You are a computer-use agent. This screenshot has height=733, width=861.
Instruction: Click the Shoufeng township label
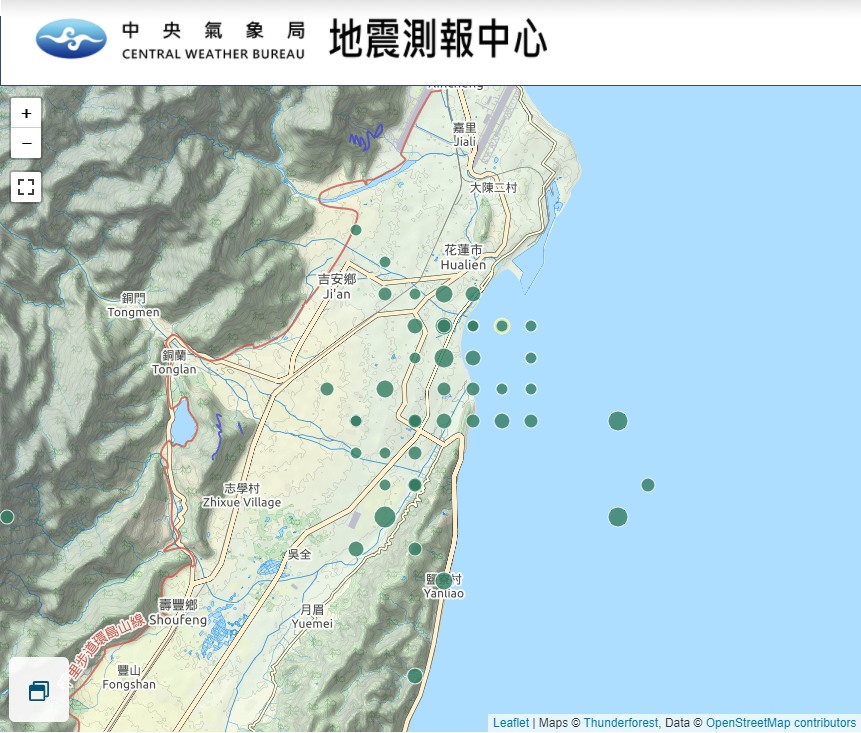(178, 612)
